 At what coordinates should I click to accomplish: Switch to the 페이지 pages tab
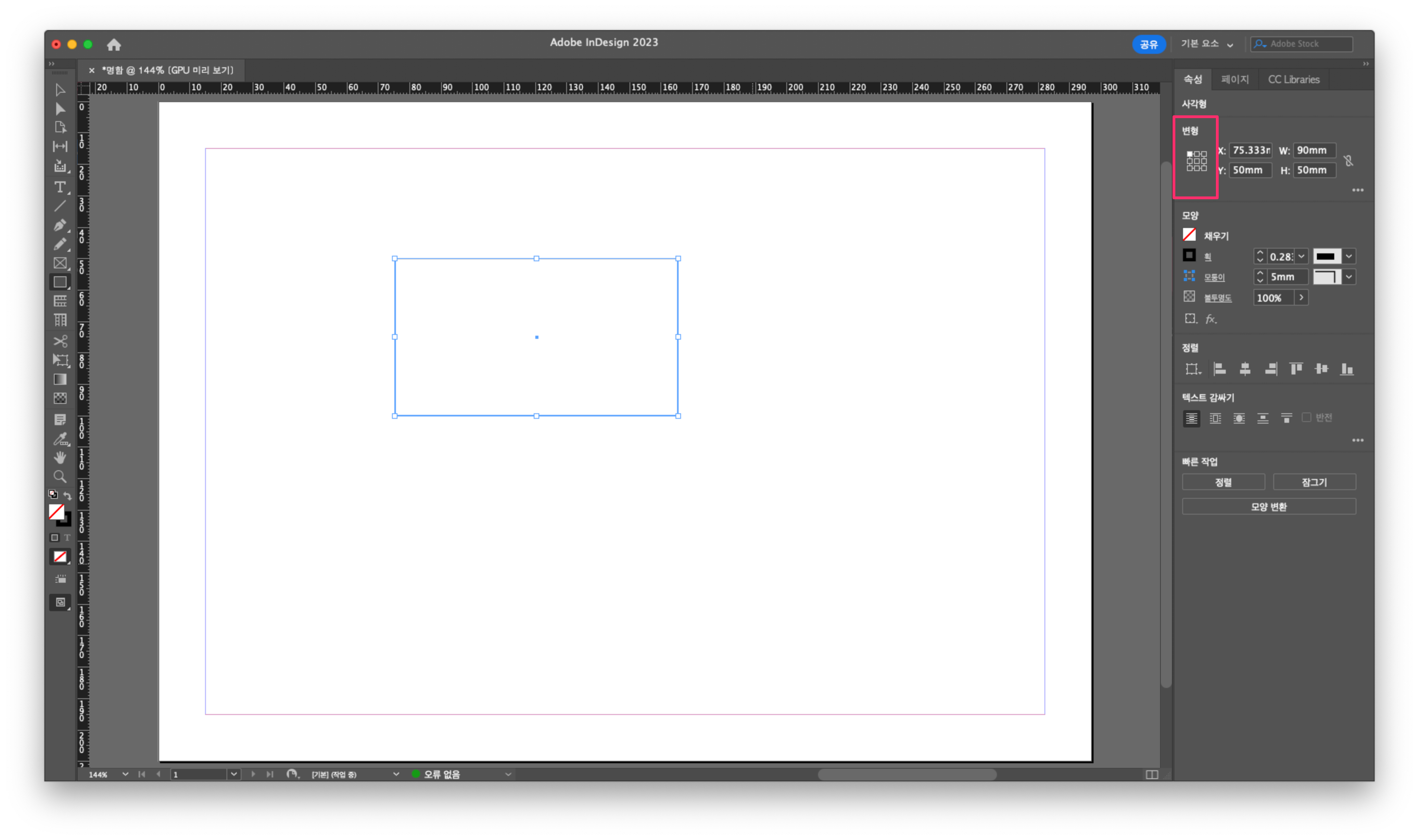1234,79
